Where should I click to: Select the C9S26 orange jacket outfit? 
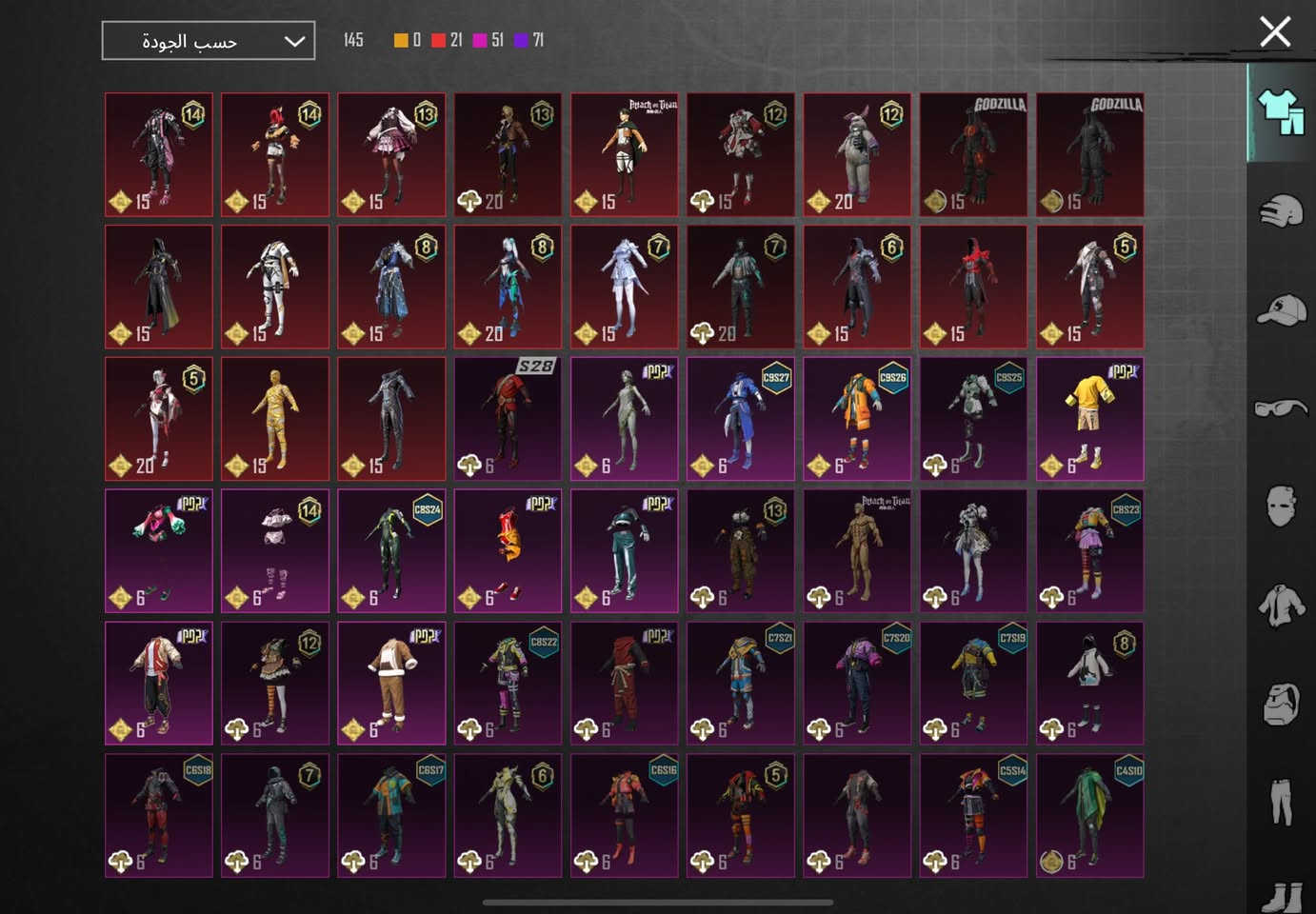click(857, 419)
